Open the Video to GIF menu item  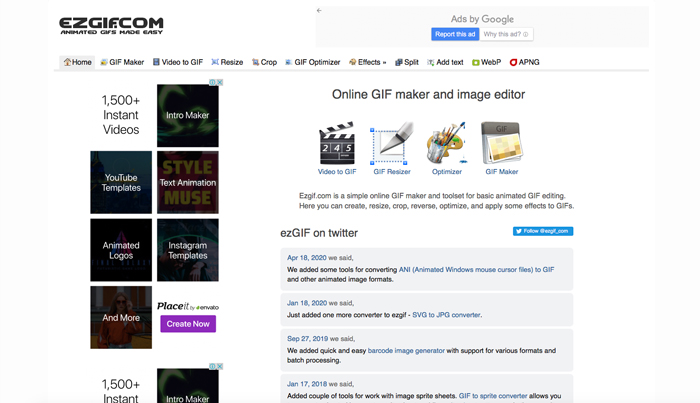[178, 62]
